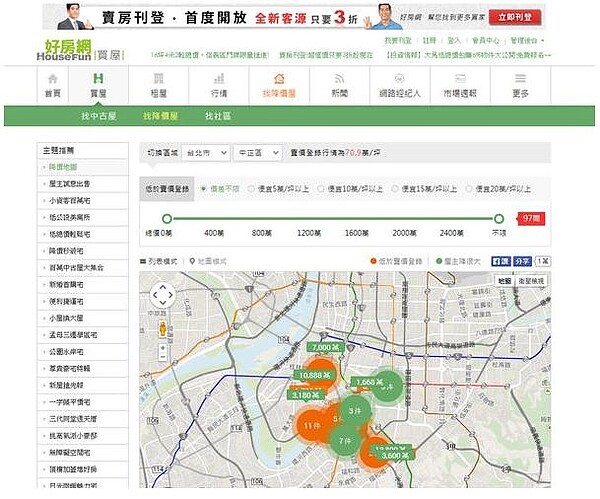Image resolution: width=600 pixels, height=499 pixels.
Task: Switch to 地圖模式 map mode
Action: click(208, 261)
